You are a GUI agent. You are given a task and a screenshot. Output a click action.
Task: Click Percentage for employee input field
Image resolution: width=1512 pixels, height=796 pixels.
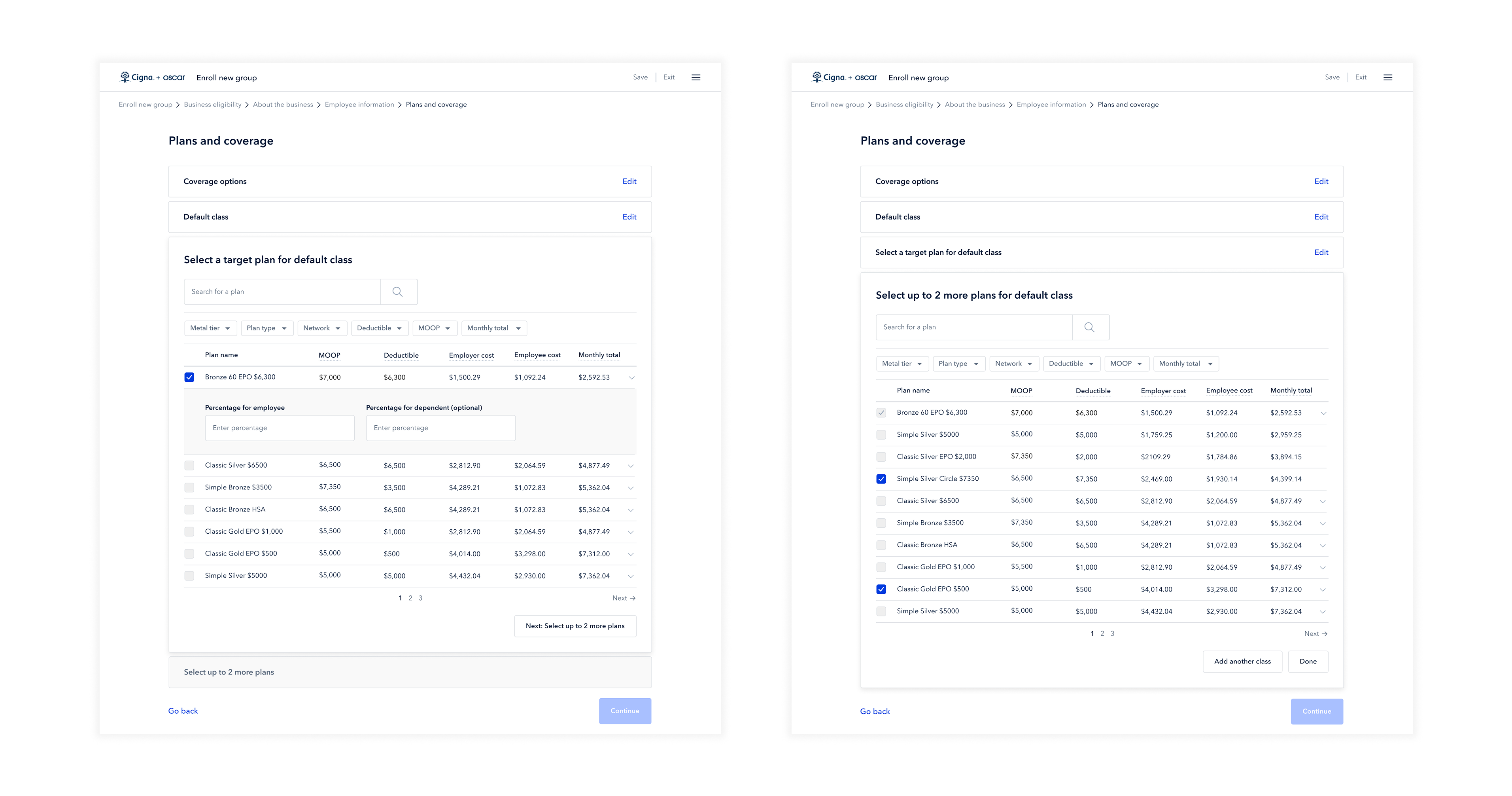280,428
